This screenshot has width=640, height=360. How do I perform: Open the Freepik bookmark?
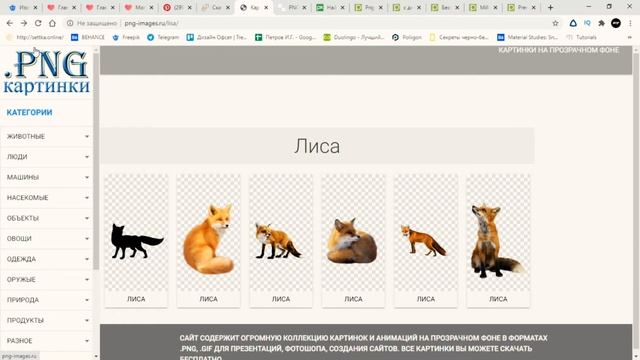pyautogui.click(x=126, y=37)
